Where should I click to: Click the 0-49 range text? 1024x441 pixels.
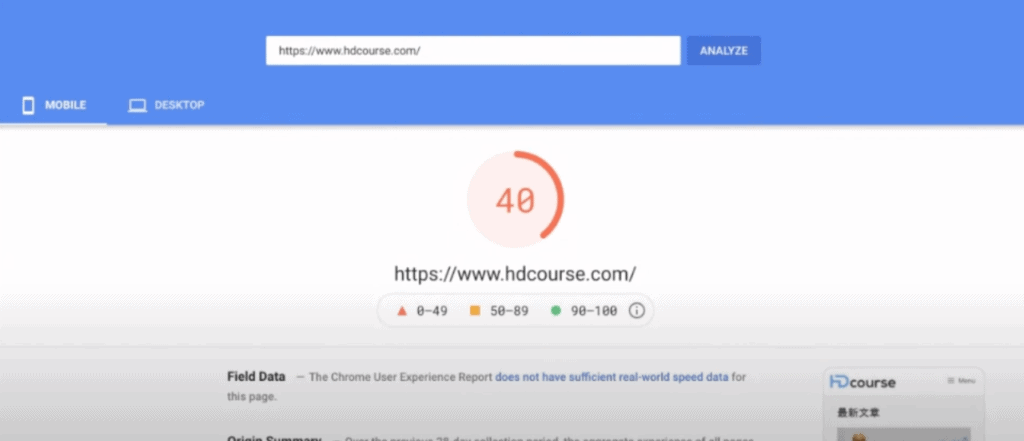(x=432, y=311)
